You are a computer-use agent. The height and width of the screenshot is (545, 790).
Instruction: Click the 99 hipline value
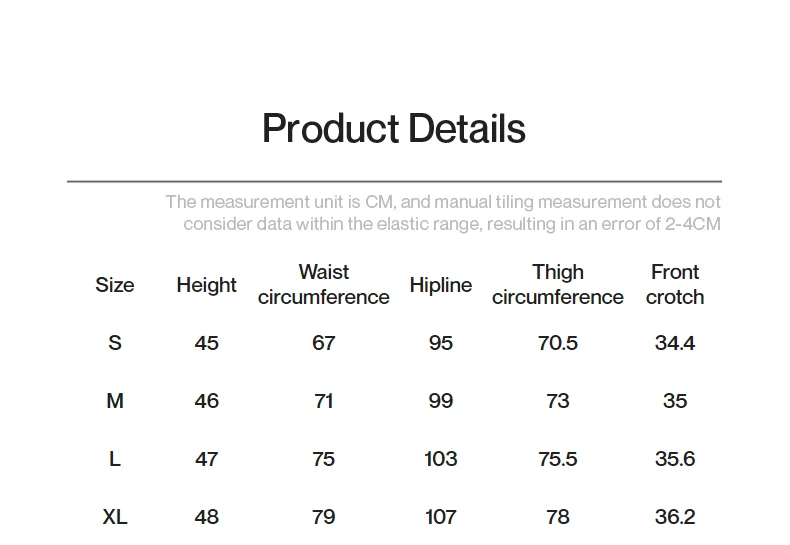(x=441, y=401)
